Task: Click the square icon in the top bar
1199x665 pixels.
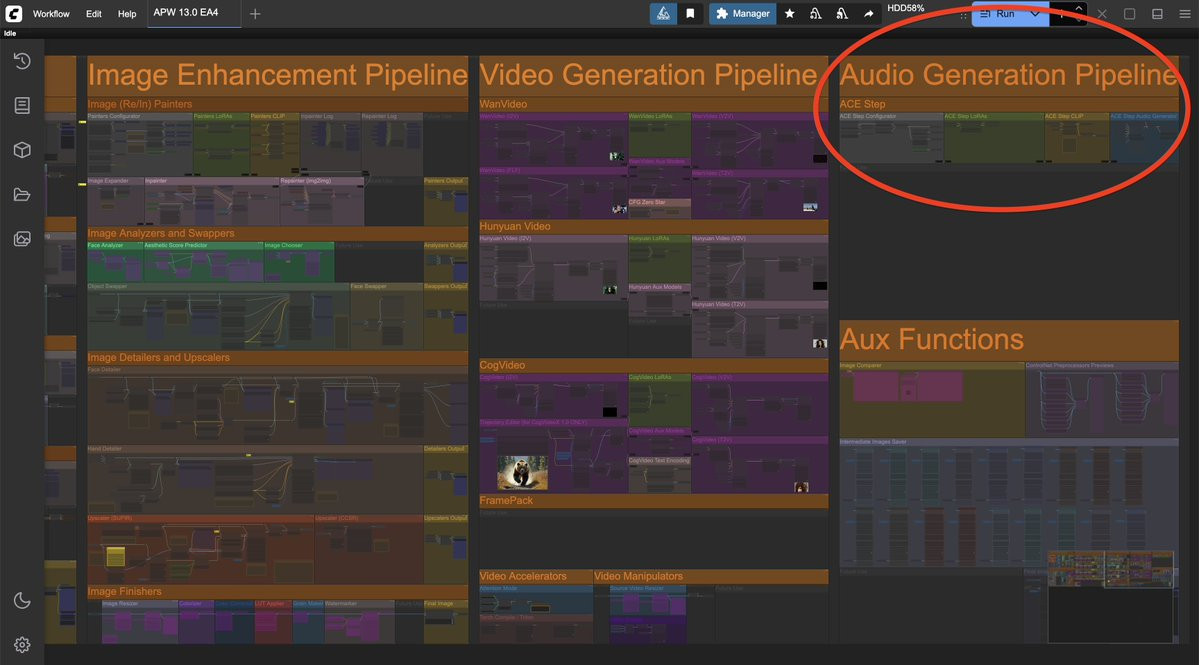Action: coord(1129,14)
